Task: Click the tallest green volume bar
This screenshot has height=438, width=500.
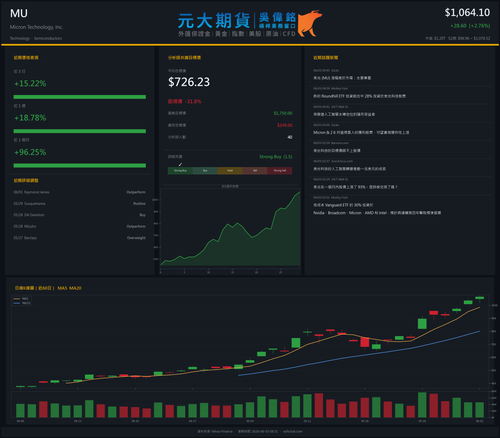Action: coord(422,405)
